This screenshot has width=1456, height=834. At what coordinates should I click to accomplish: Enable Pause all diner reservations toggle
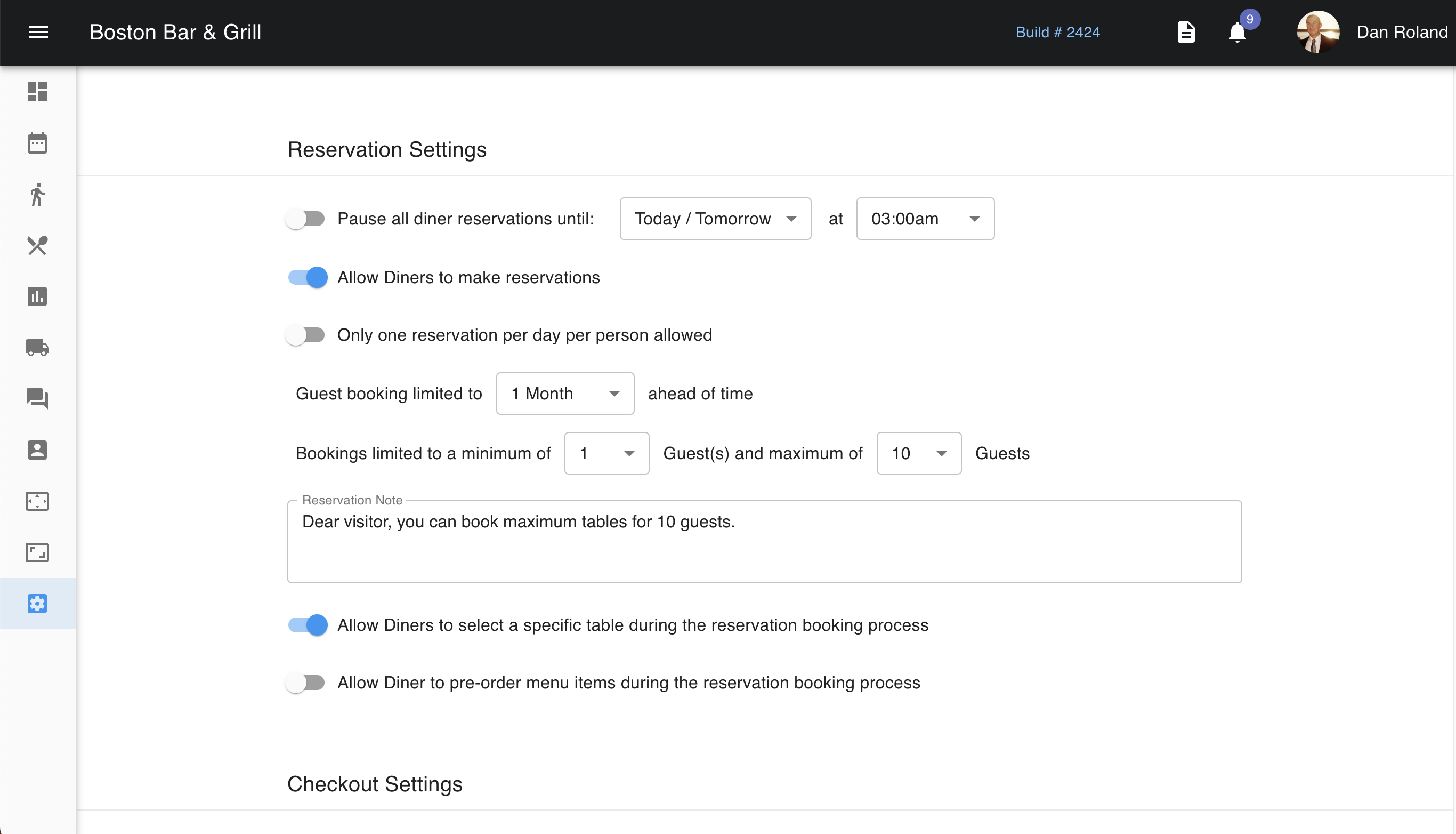[306, 219]
